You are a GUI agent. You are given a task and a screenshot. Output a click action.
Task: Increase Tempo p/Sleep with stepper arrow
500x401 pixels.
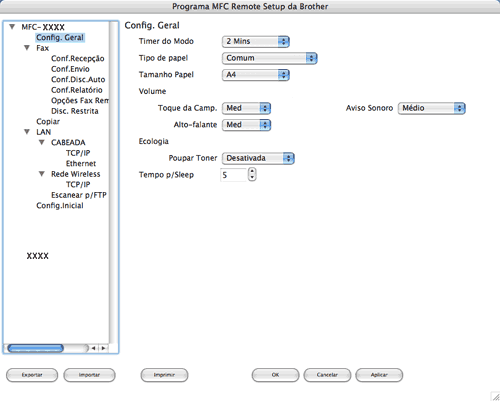tap(252, 171)
